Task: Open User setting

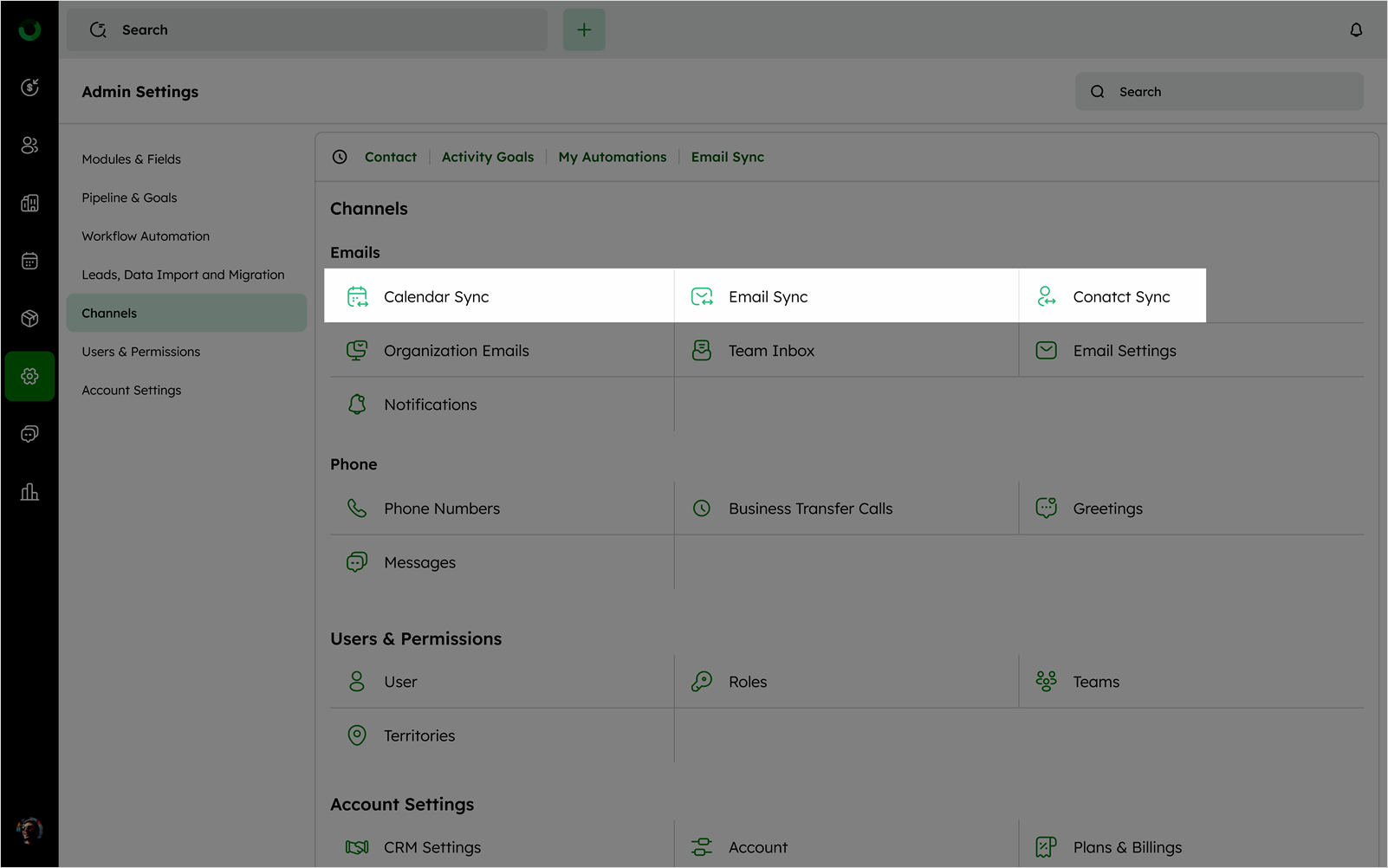Action: tap(502, 682)
